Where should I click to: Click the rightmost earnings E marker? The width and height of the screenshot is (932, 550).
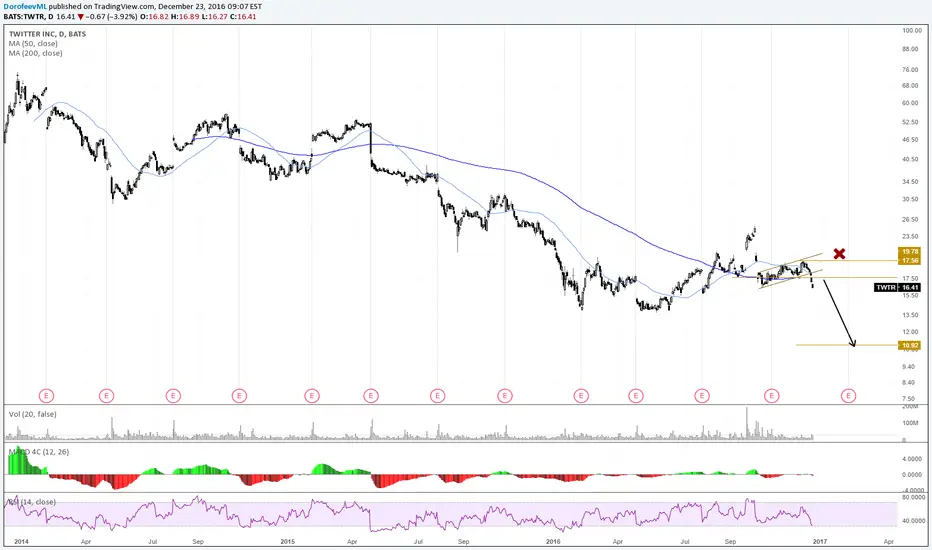(x=849, y=395)
